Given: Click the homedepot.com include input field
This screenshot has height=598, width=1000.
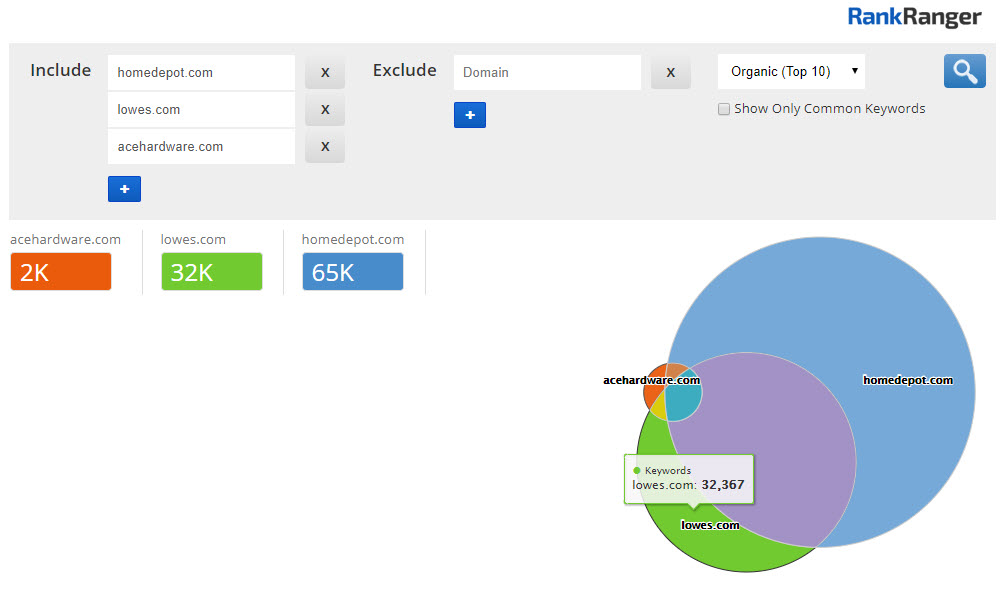Looking at the screenshot, I should pos(201,72).
